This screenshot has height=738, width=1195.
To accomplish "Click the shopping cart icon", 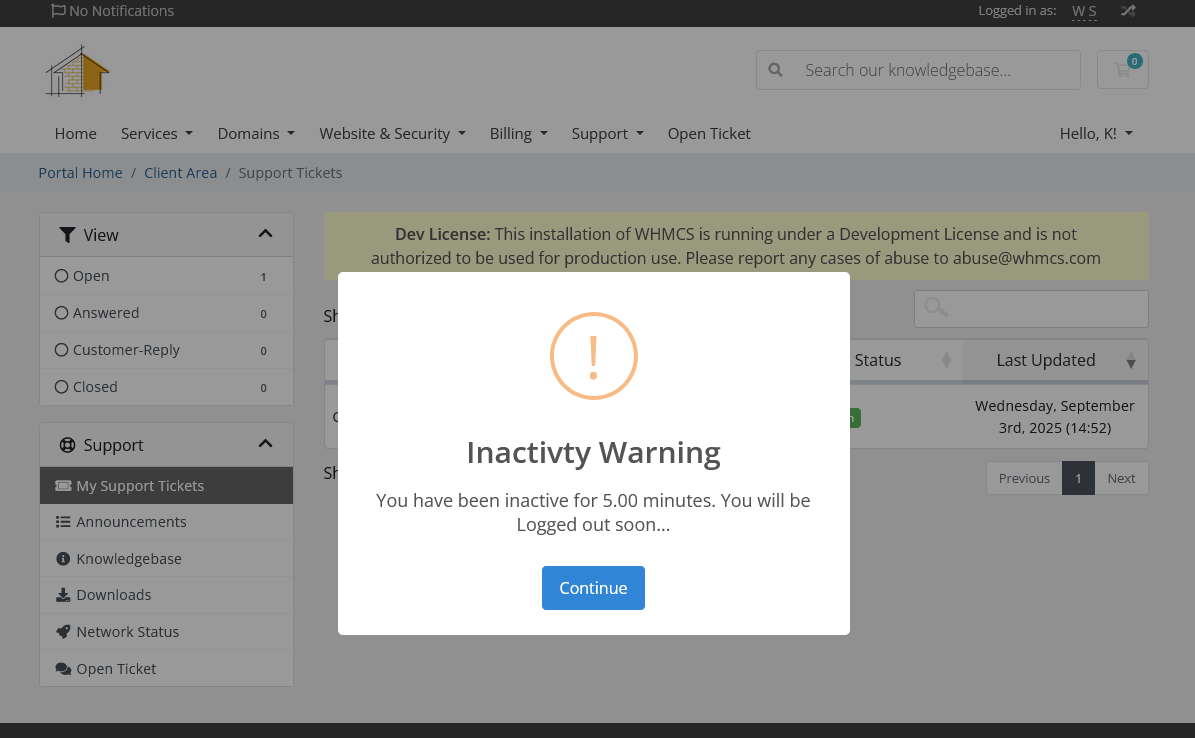I will [x=1122, y=70].
